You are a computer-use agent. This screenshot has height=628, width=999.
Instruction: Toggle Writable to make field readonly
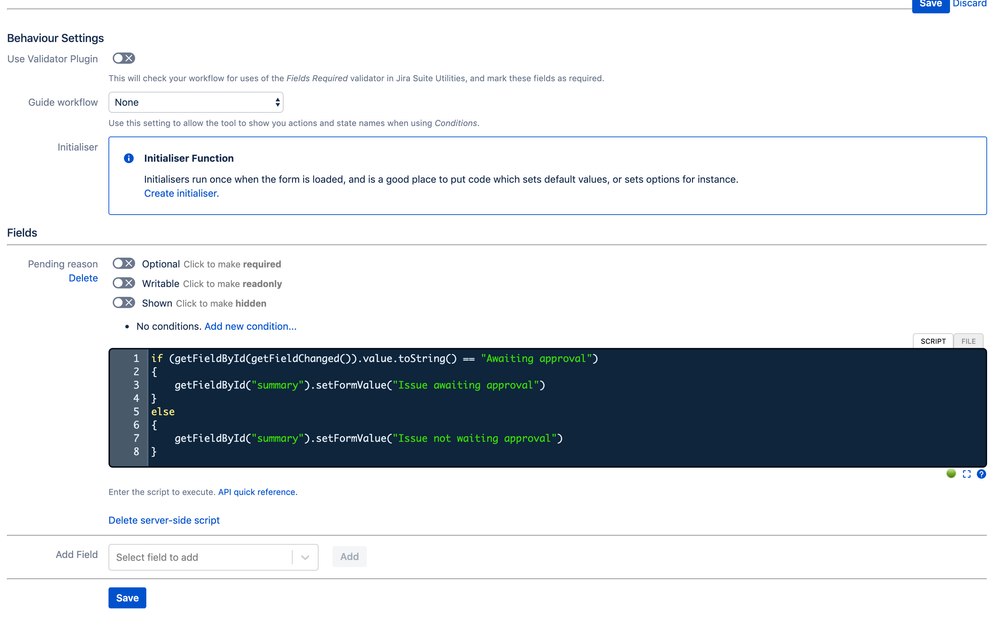point(123,283)
